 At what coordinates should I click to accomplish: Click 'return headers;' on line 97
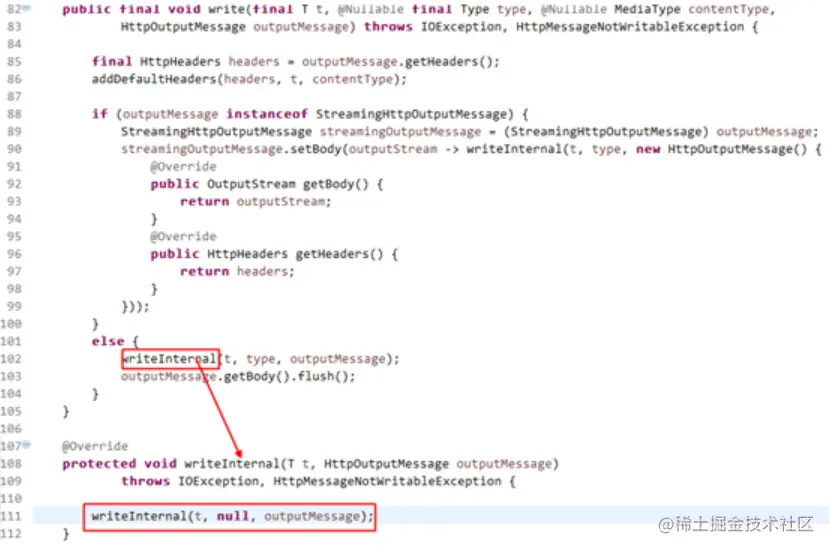click(237, 271)
